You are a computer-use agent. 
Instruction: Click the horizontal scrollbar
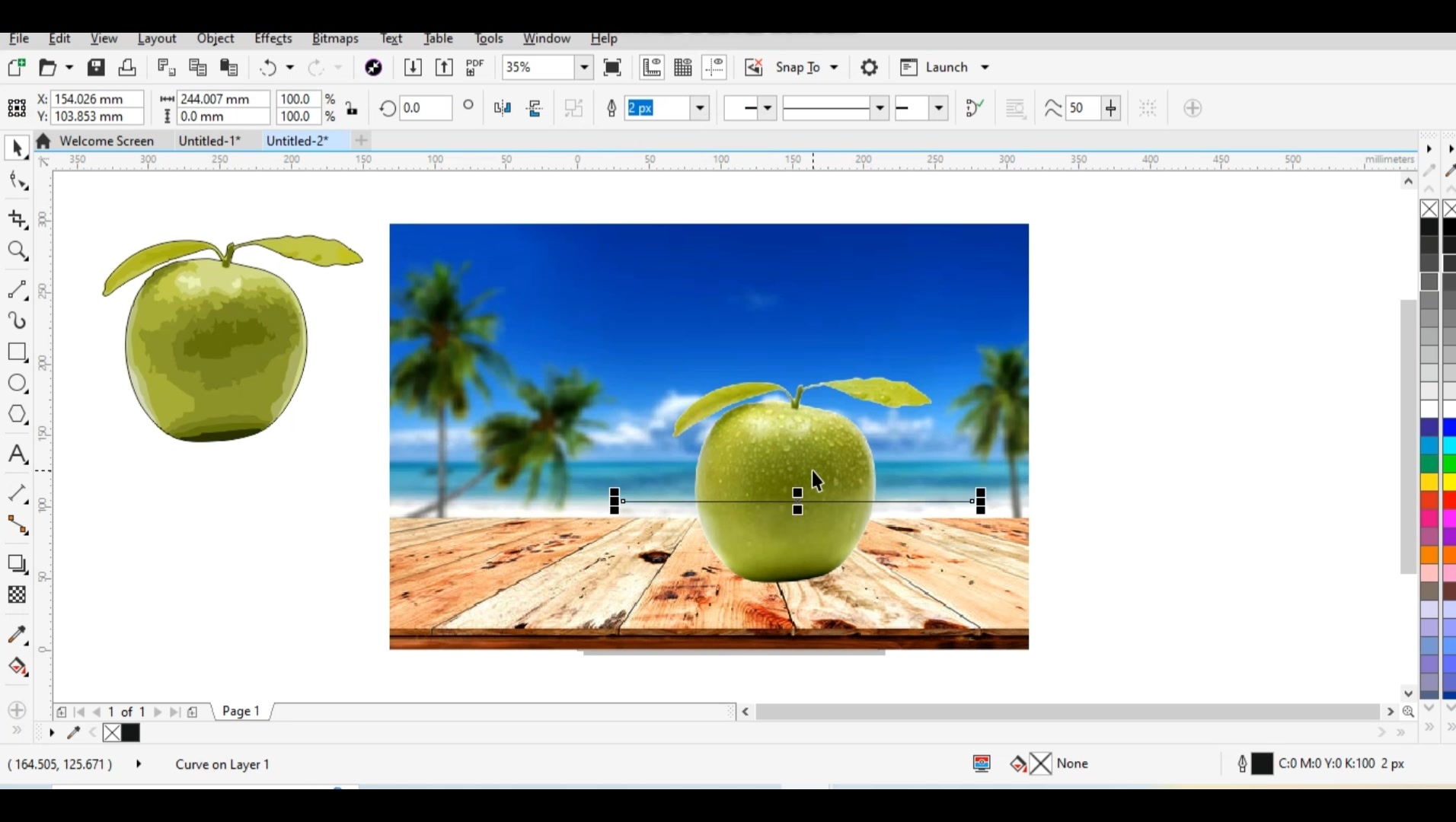pos(1068,712)
